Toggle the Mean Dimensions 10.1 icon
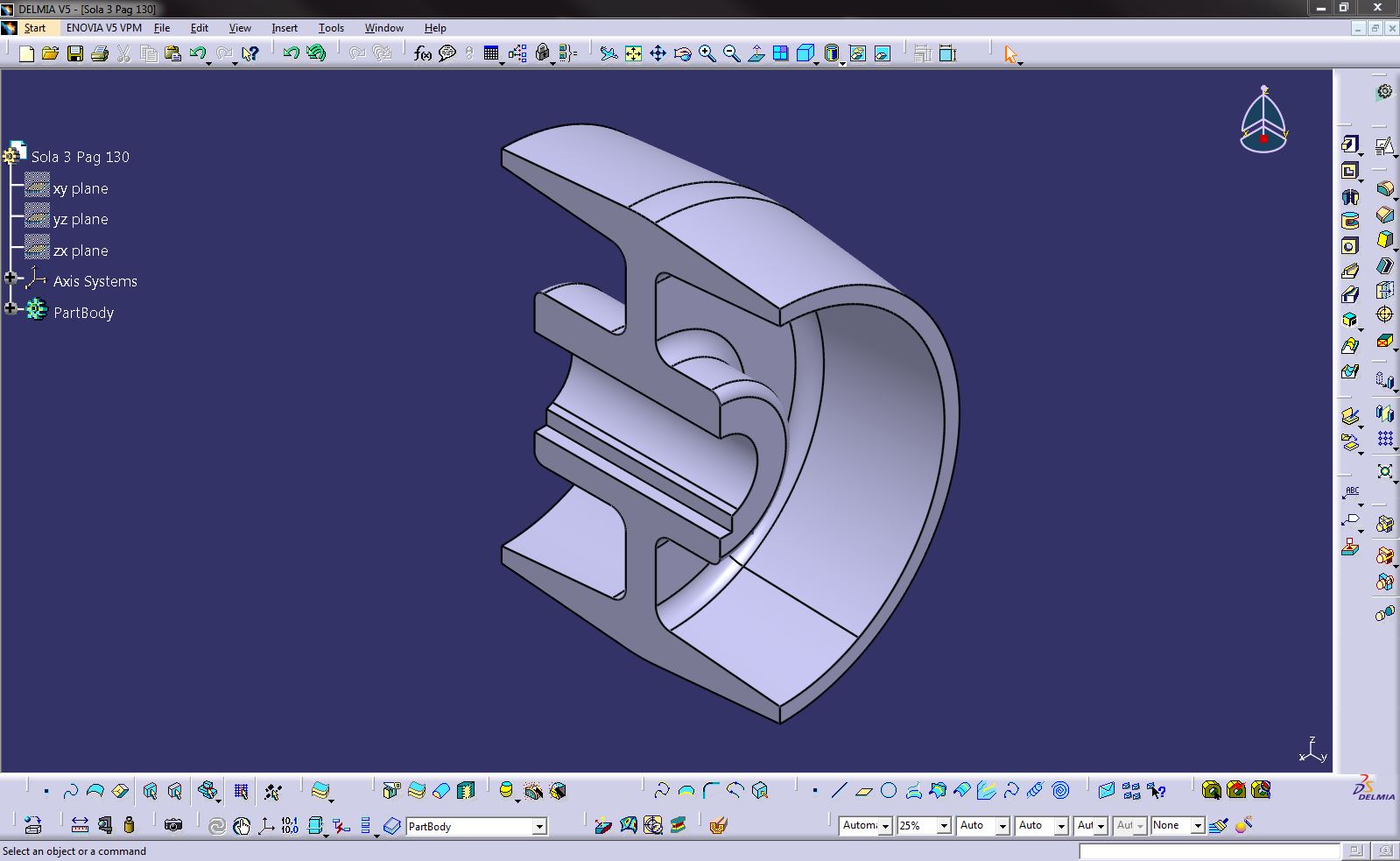Viewport: 1400px width, 861px height. pyautogui.click(x=290, y=825)
